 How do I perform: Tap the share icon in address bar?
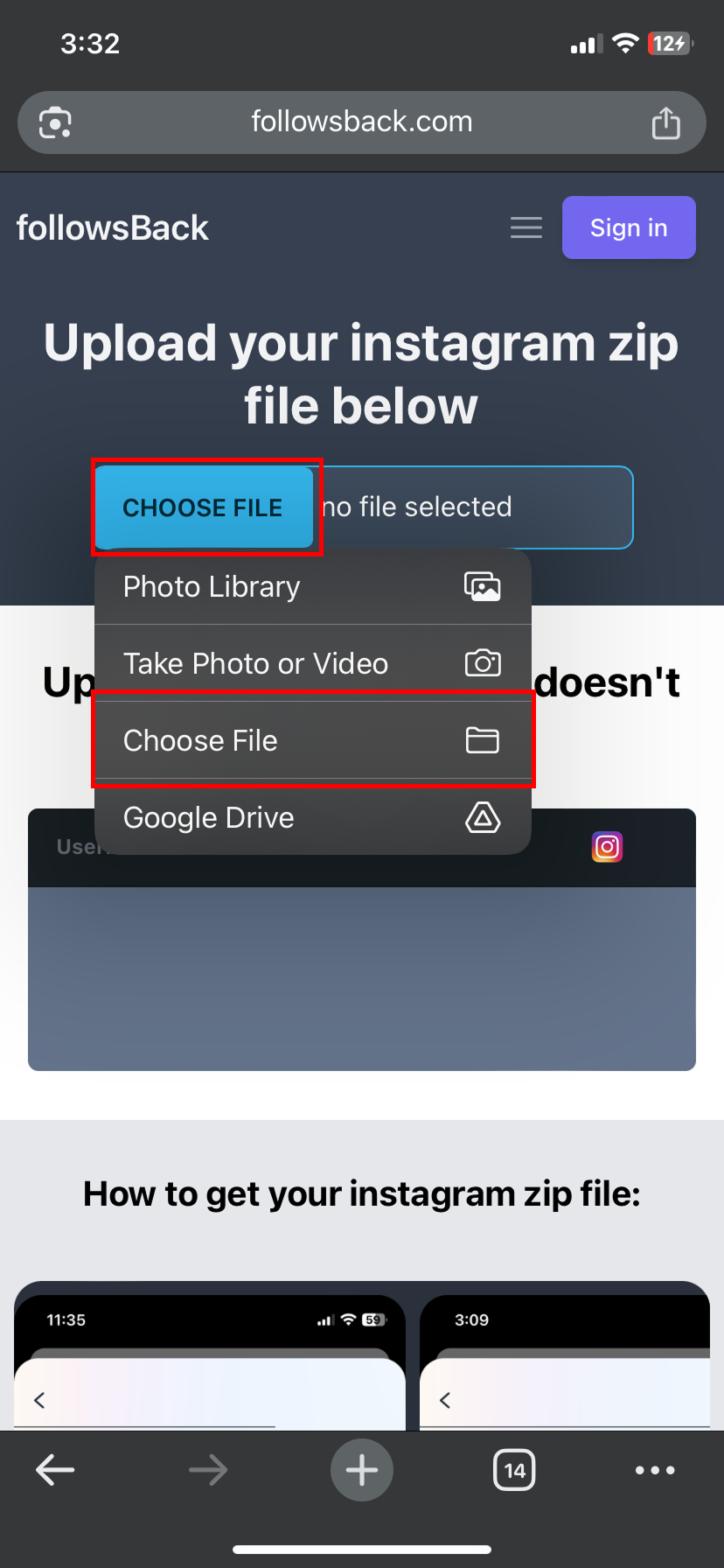click(x=665, y=122)
